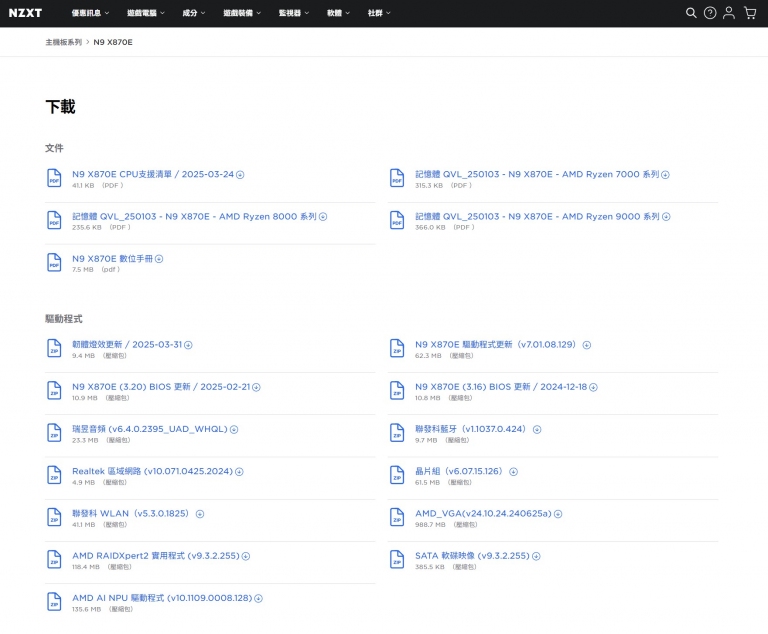The image size is (768, 634).
Task: Click ZIP icon for Realtek 區域網路 driver
Action: pos(54,475)
